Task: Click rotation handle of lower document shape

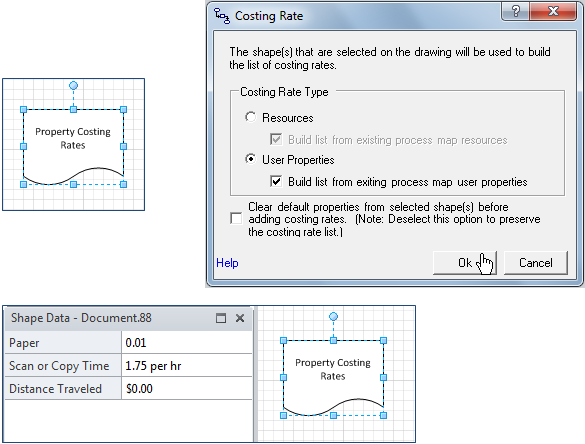Action: click(x=334, y=317)
